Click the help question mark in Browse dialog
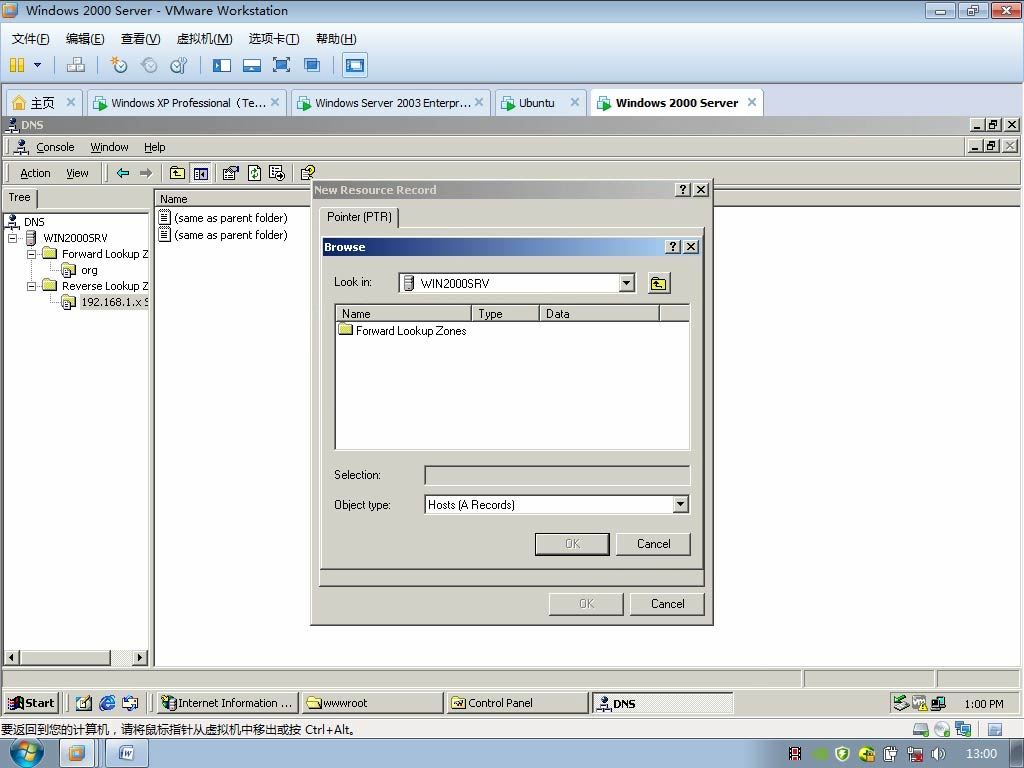This screenshot has width=1024, height=768. coord(673,247)
